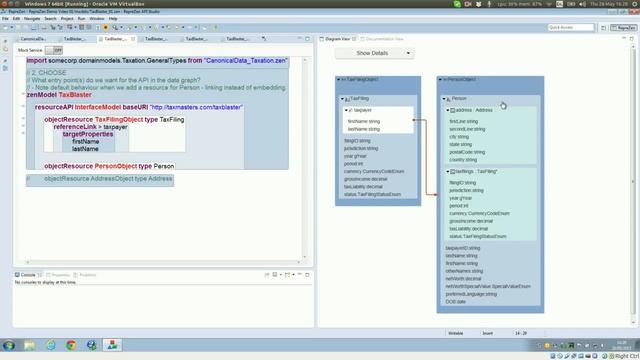Open the Project menu
640x360 pixels.
tap(67, 19)
